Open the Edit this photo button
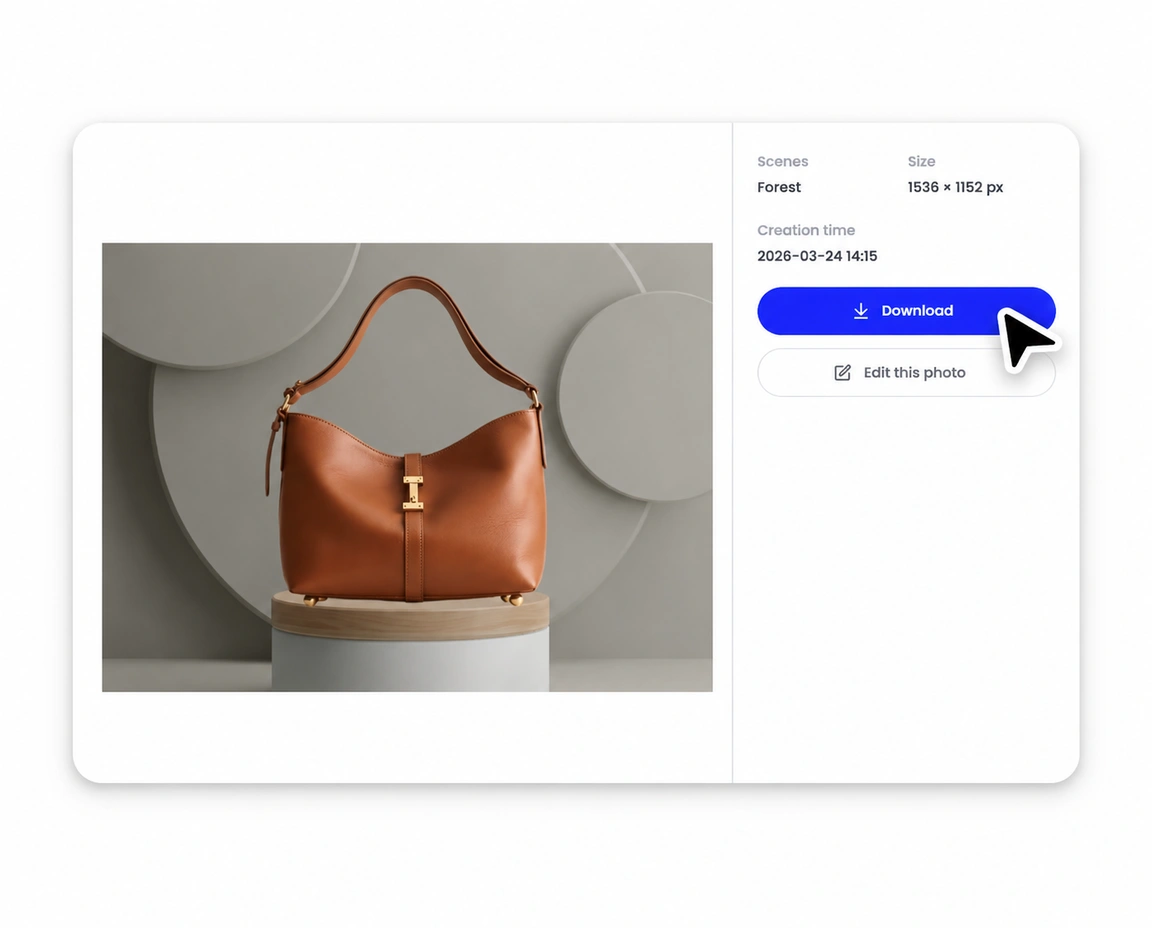 click(x=906, y=373)
